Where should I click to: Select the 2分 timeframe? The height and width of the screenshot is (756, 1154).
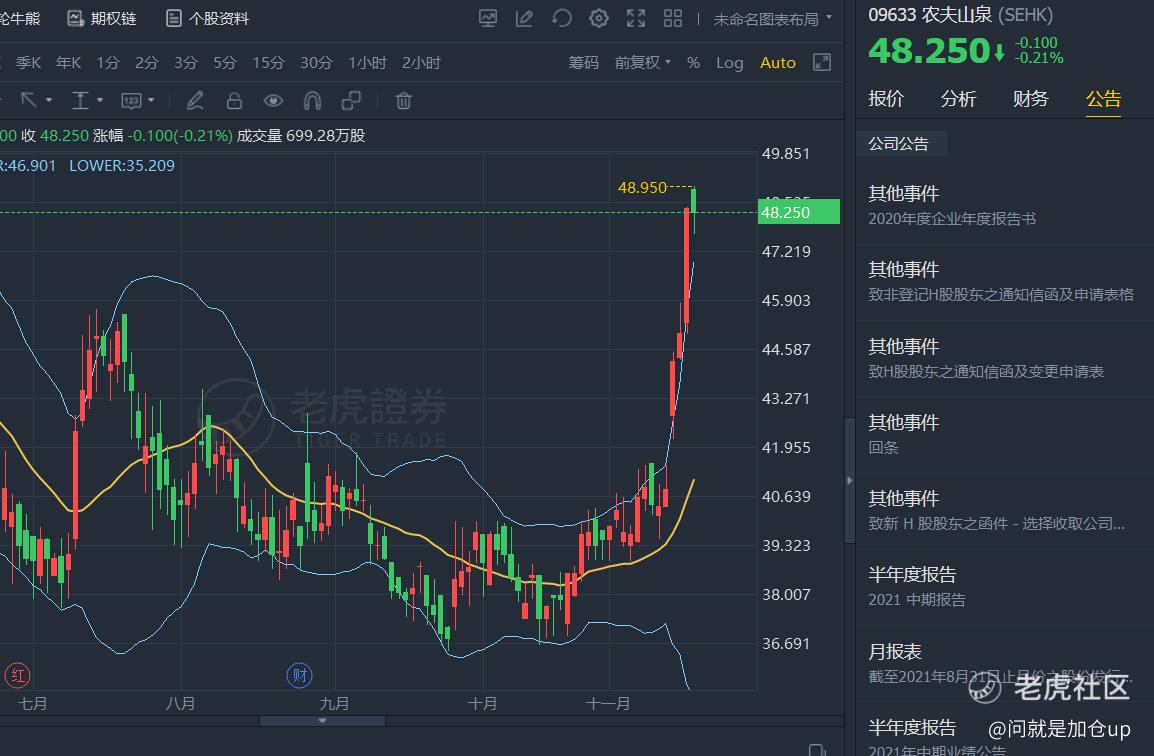pos(146,63)
